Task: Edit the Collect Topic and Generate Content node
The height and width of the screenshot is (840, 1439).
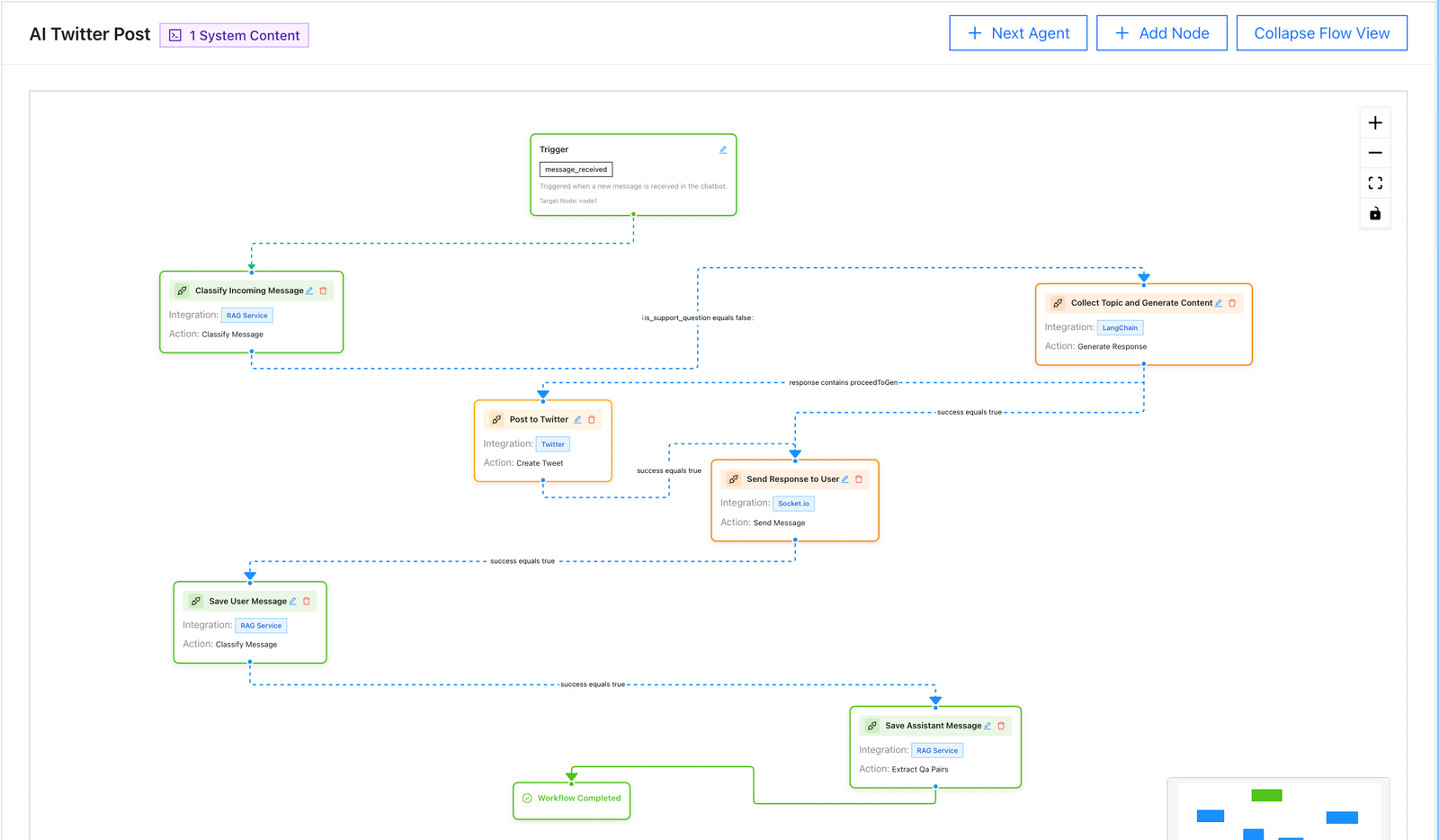Action: [x=1219, y=303]
